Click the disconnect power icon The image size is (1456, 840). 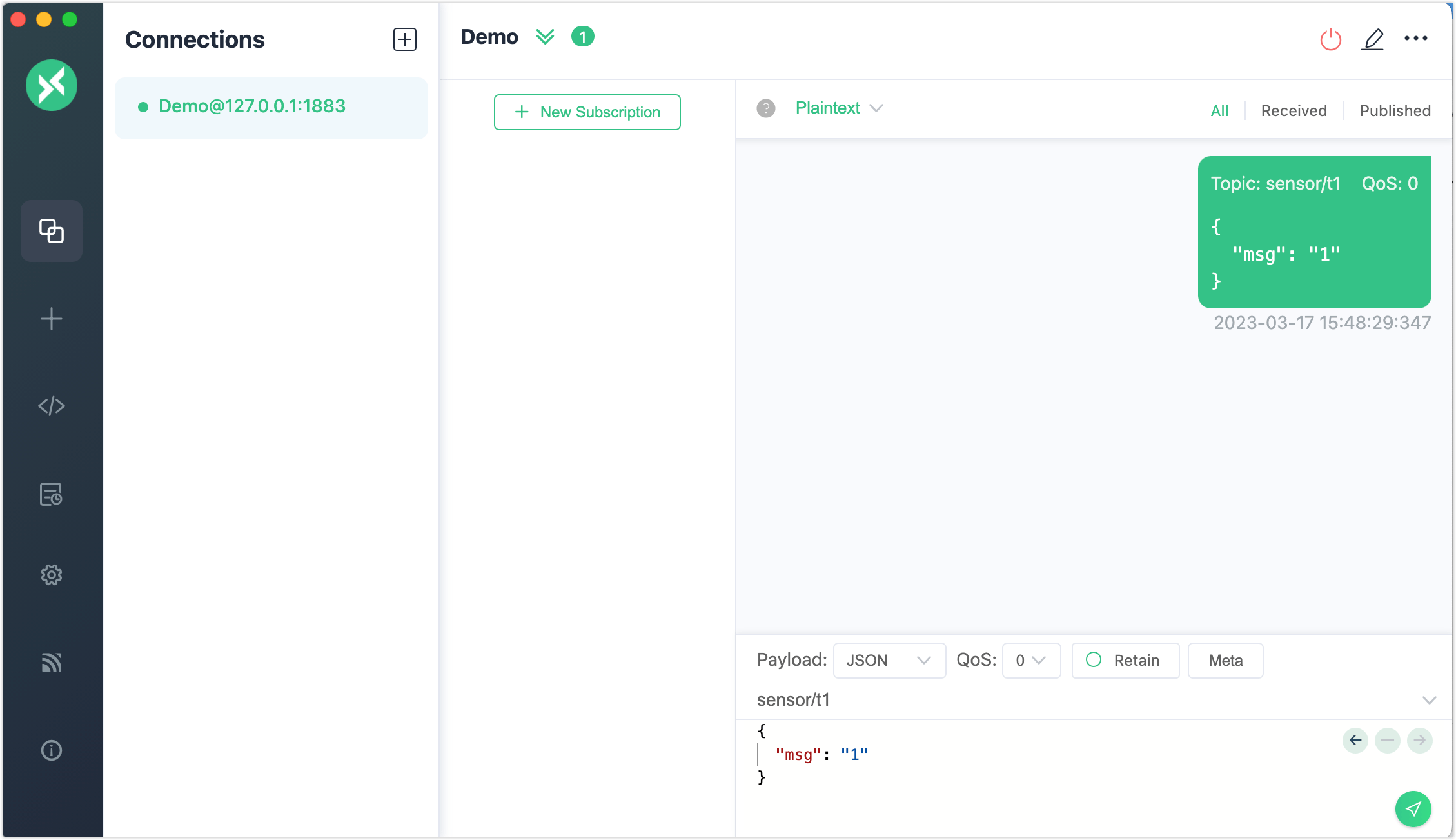coord(1330,40)
